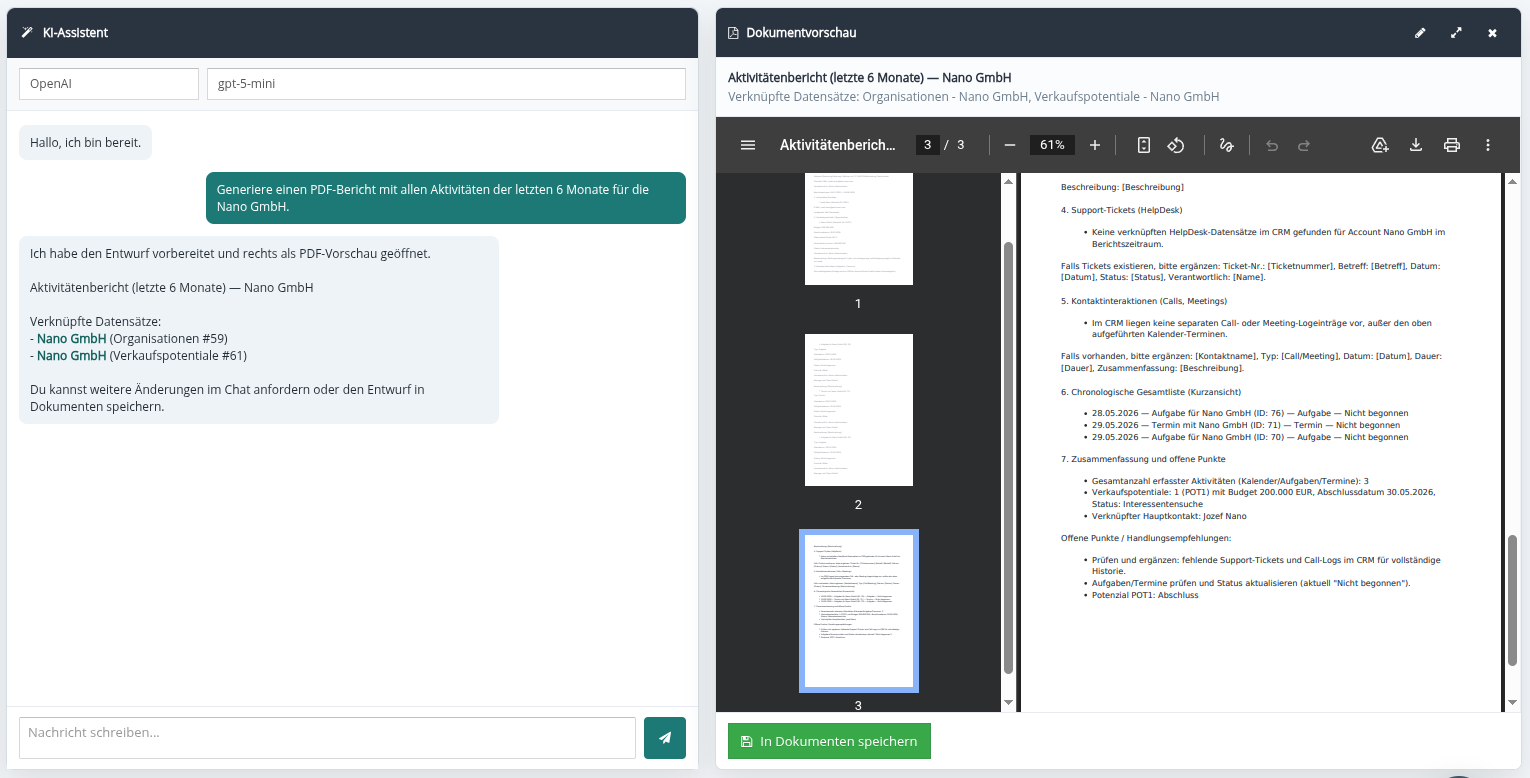Open the PDF viewer more actions menu
The height and width of the screenshot is (778, 1530).
coord(1488,145)
